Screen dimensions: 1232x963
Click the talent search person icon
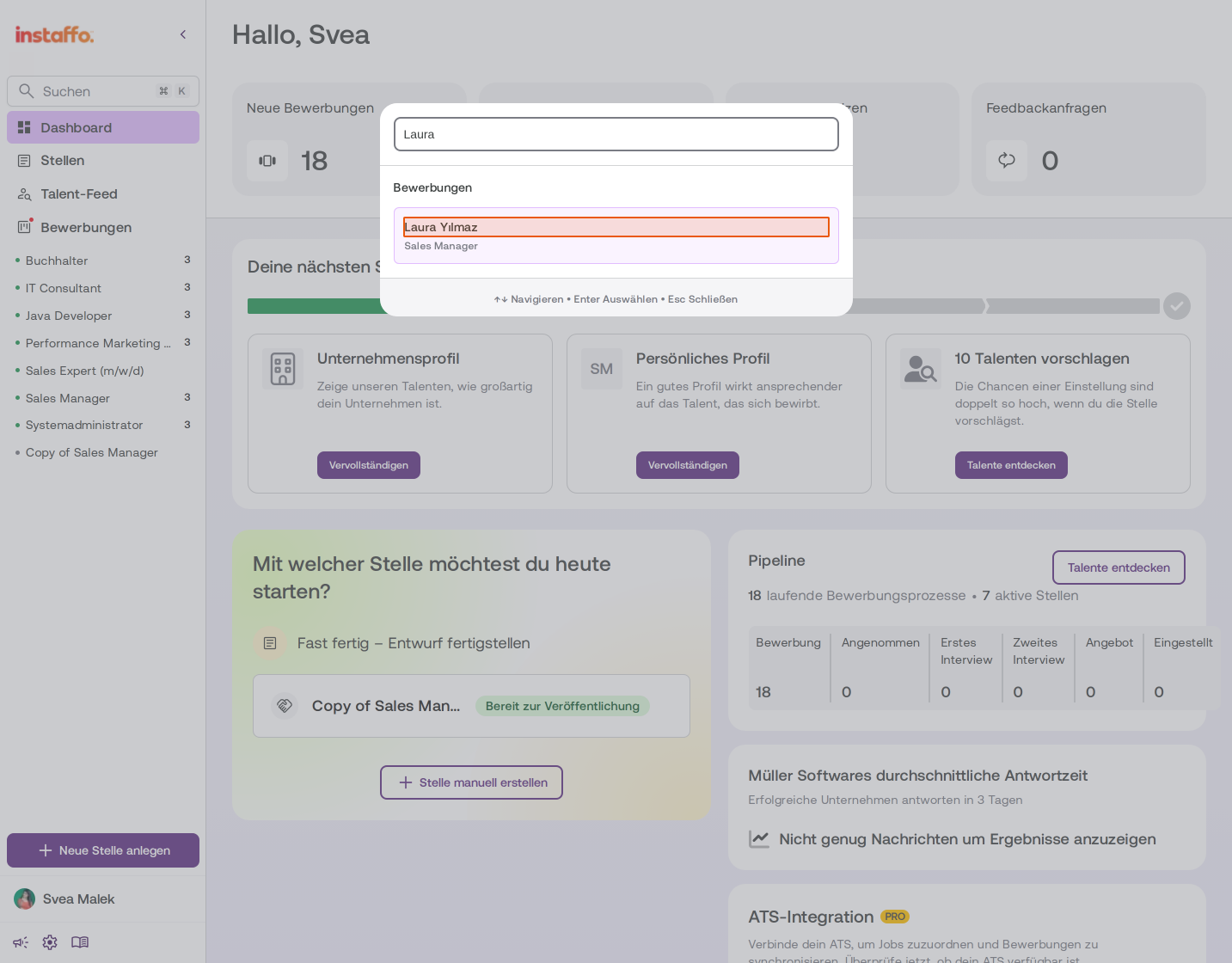click(x=921, y=369)
